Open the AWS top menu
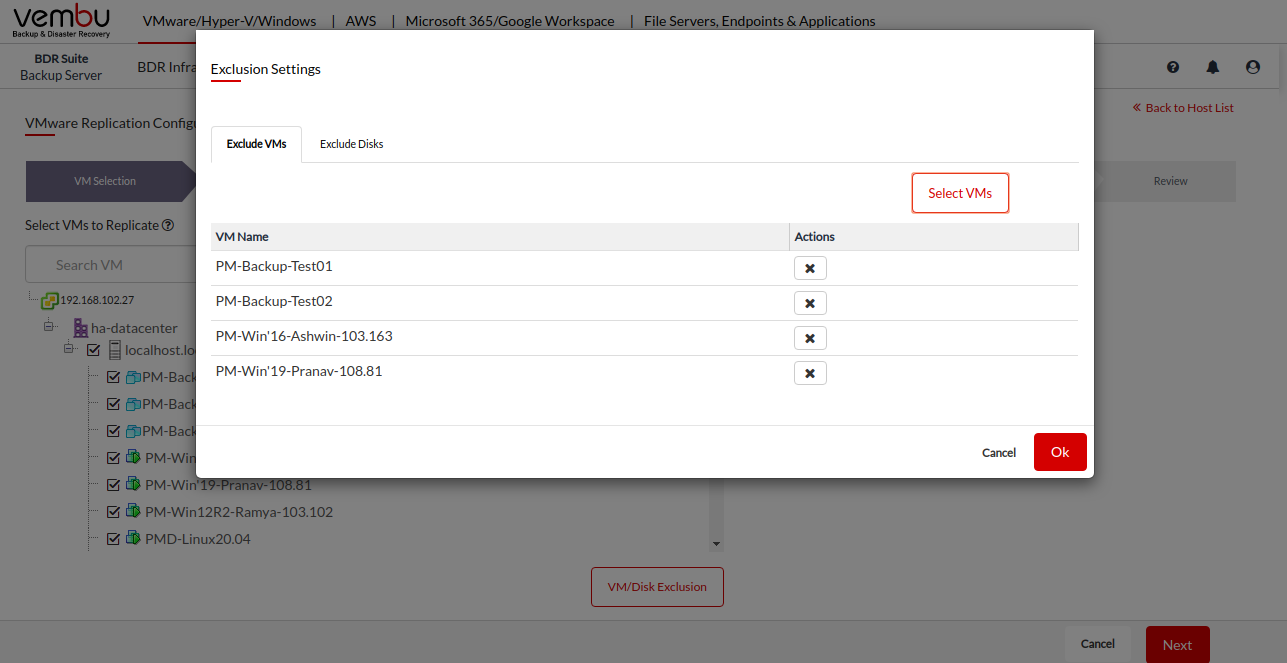This screenshot has width=1287, height=663. point(361,21)
